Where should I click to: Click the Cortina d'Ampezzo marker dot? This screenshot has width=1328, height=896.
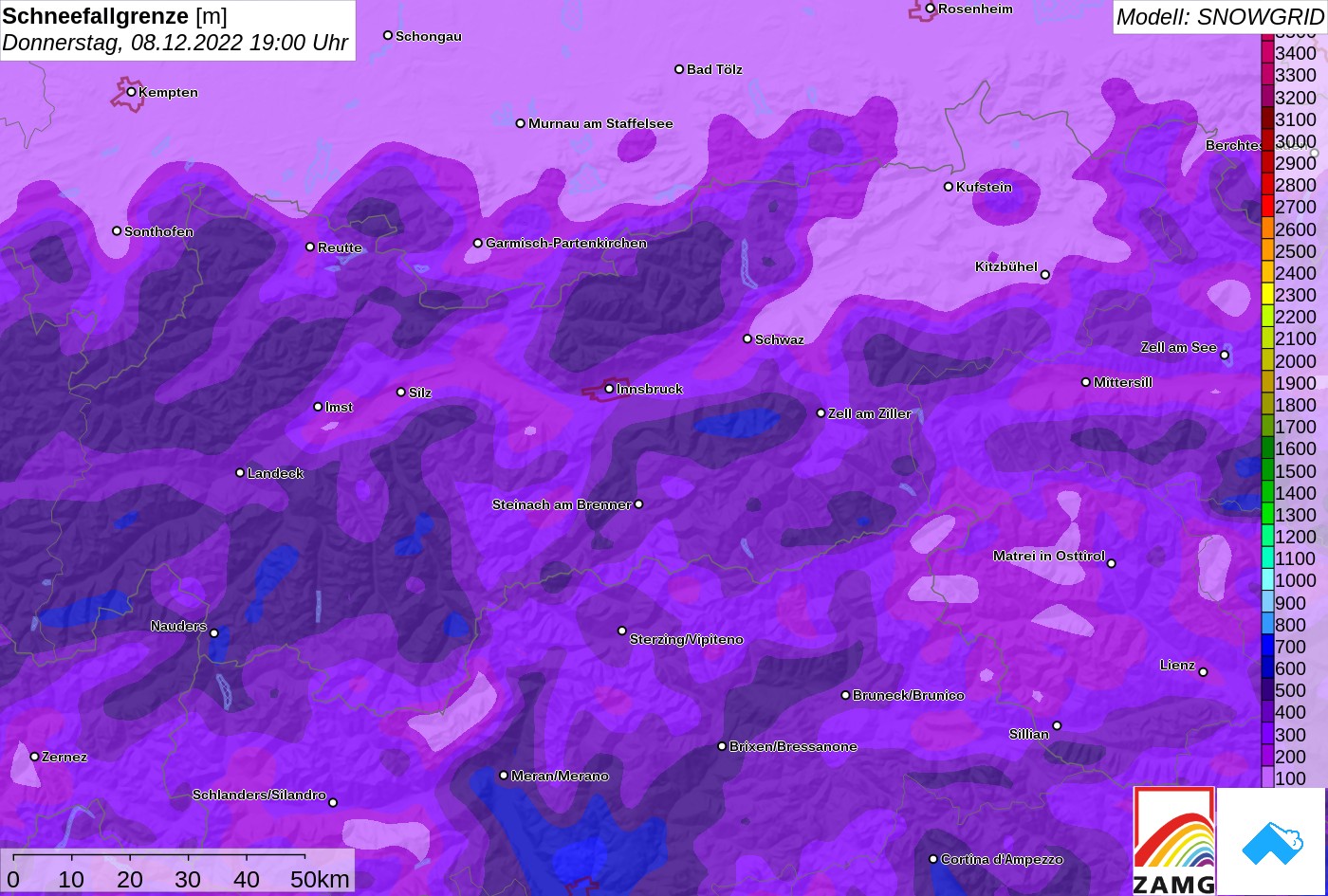point(933,859)
